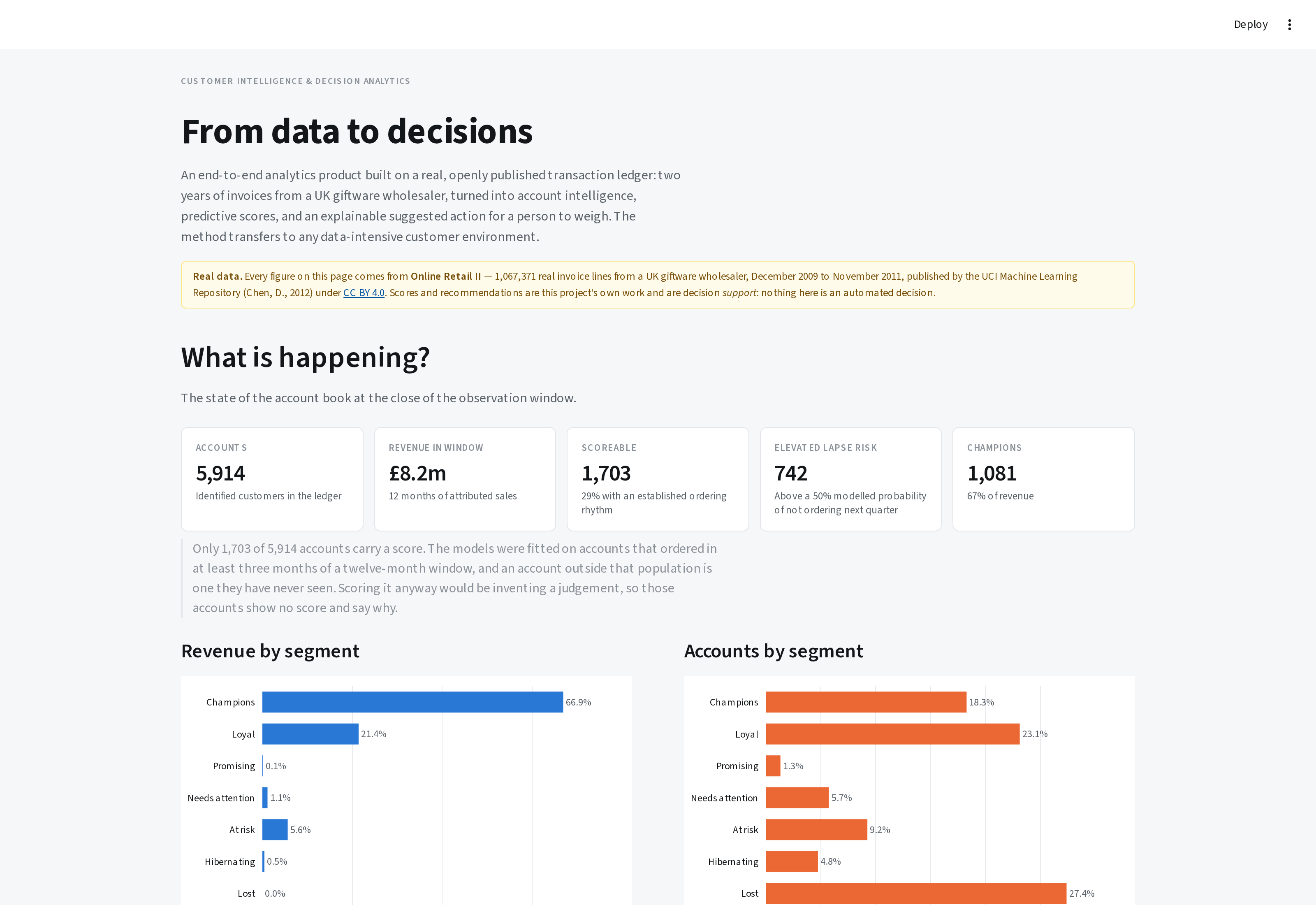This screenshot has width=1316, height=905.
Task: Click the 'What is happening?' heading
Action: click(306, 358)
